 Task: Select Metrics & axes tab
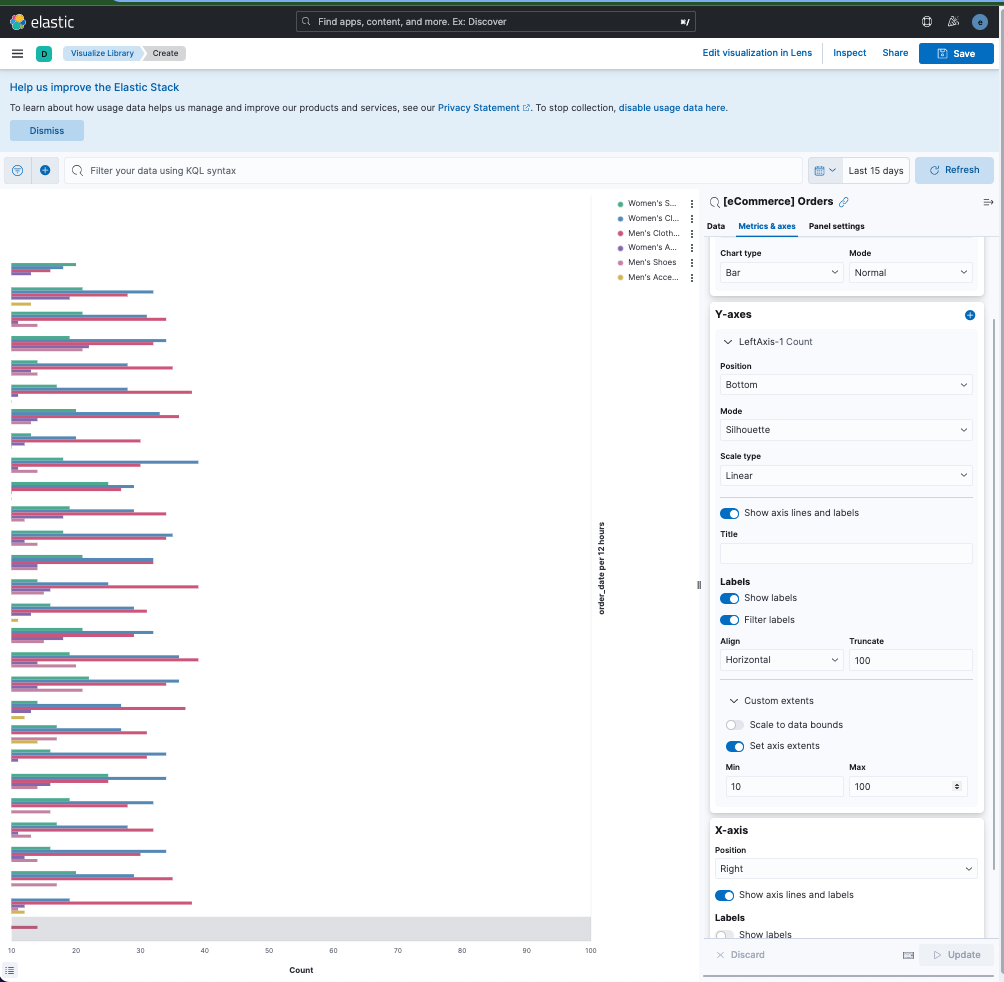766,226
